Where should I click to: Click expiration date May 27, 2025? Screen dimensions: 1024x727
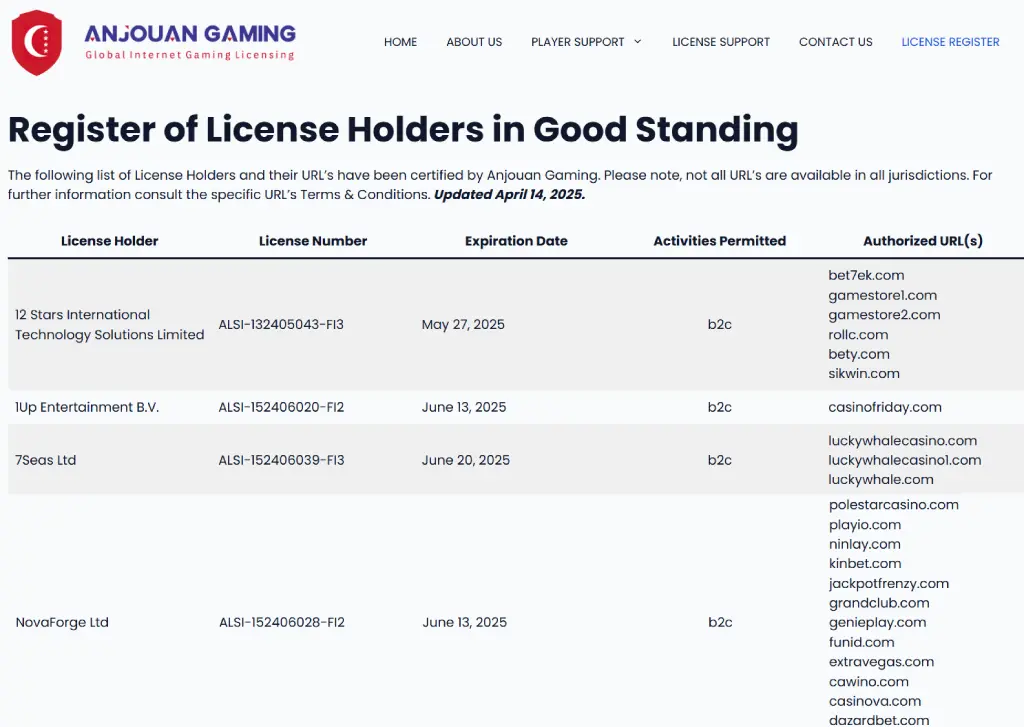[x=463, y=325]
